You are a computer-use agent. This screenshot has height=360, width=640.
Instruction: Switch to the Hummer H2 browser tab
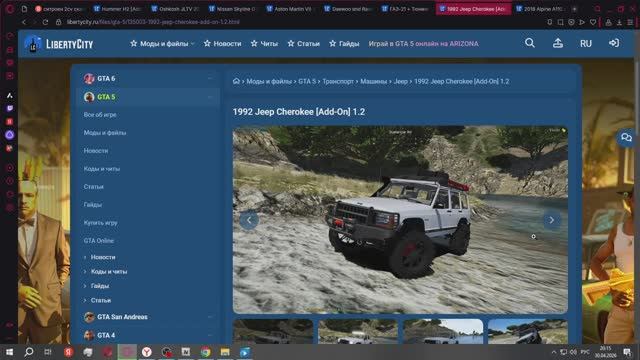coord(118,9)
